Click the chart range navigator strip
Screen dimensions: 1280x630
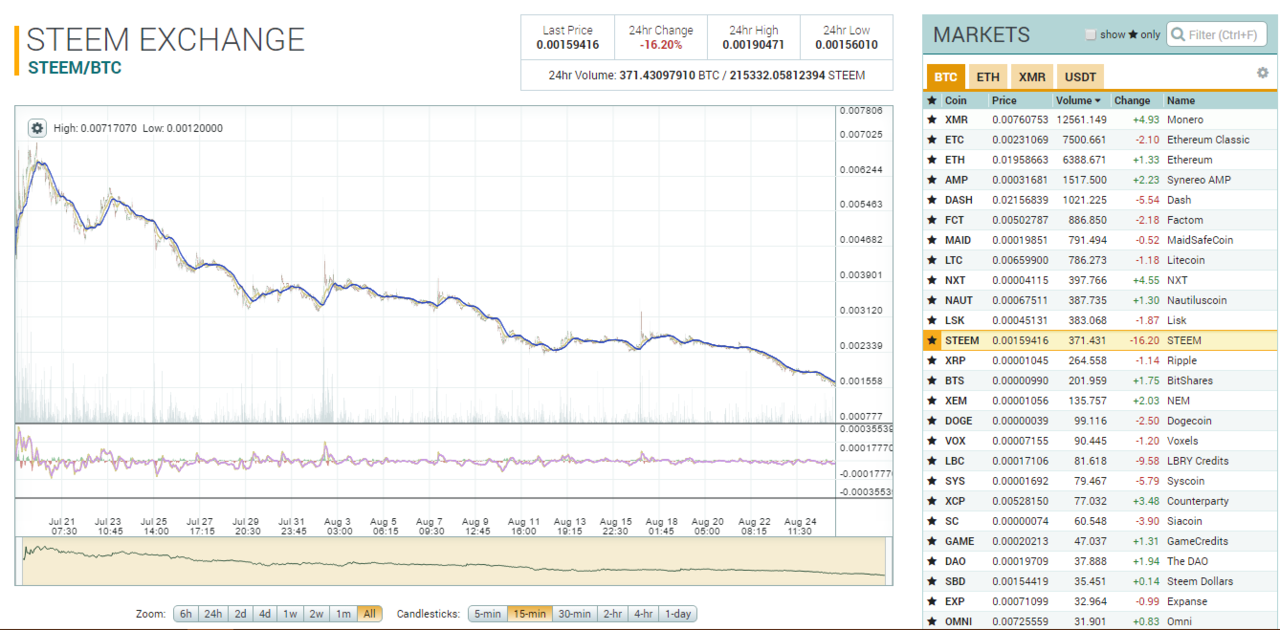tap(453, 561)
